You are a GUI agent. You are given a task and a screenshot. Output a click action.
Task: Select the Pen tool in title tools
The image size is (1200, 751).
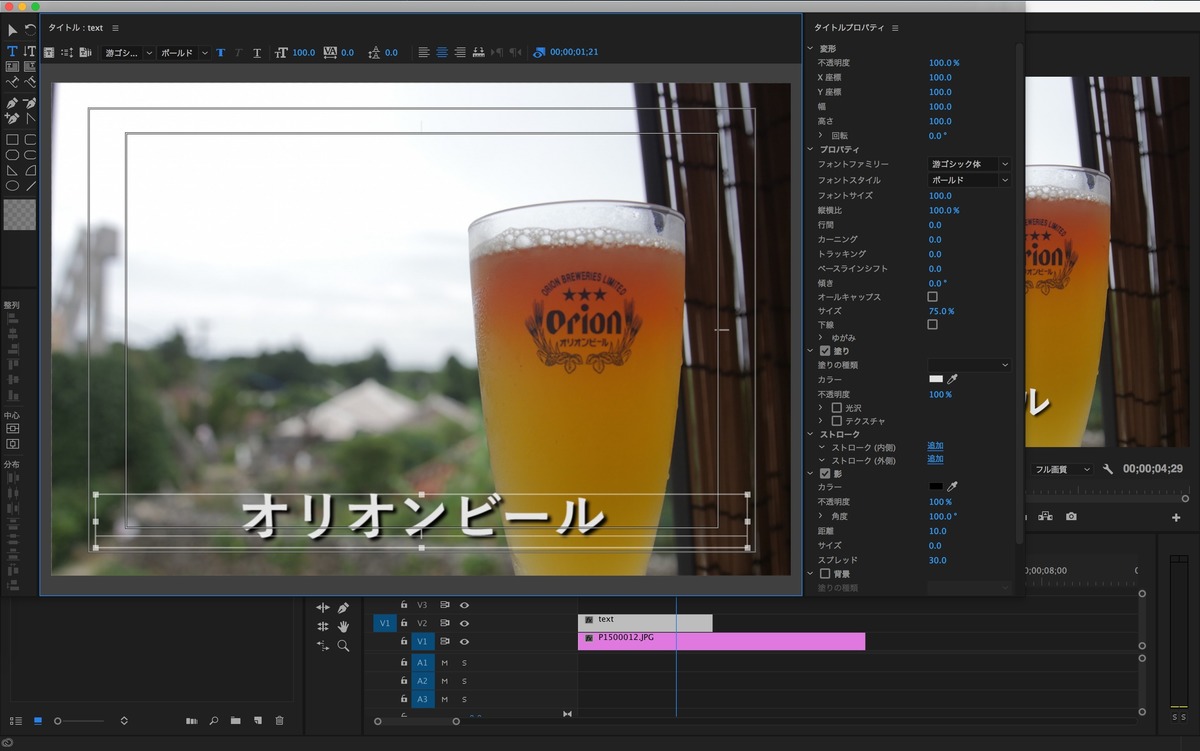coord(12,103)
